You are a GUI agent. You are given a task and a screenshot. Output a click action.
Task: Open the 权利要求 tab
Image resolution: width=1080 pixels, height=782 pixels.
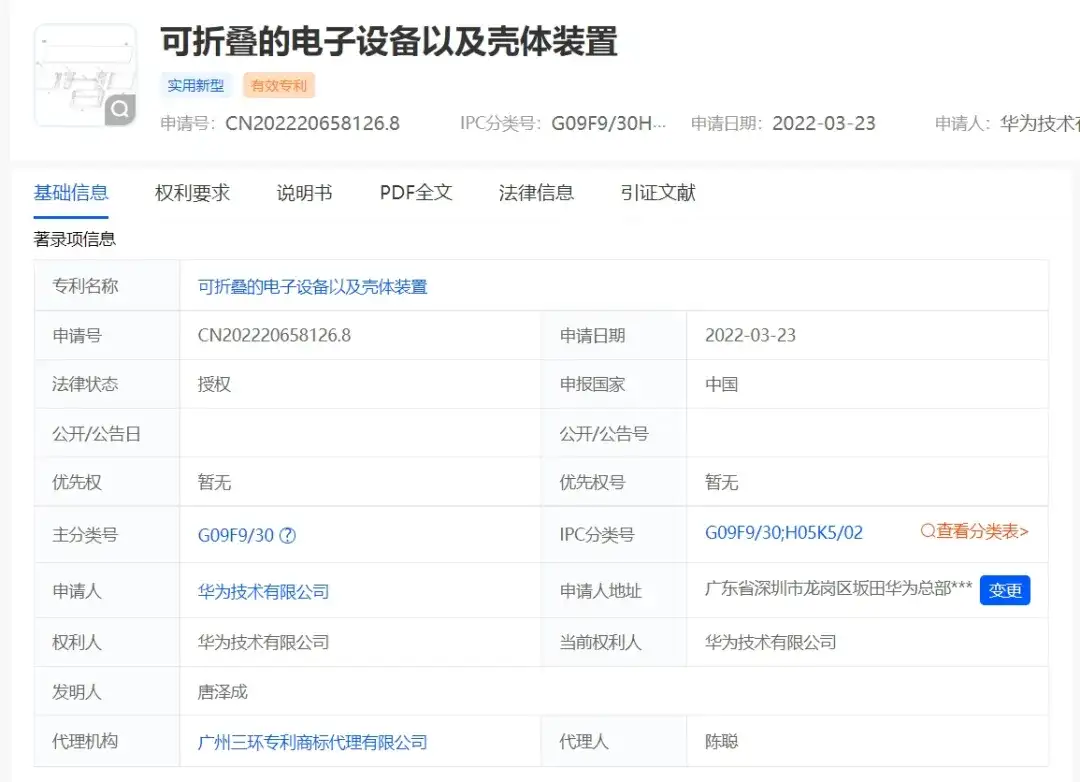coord(192,193)
